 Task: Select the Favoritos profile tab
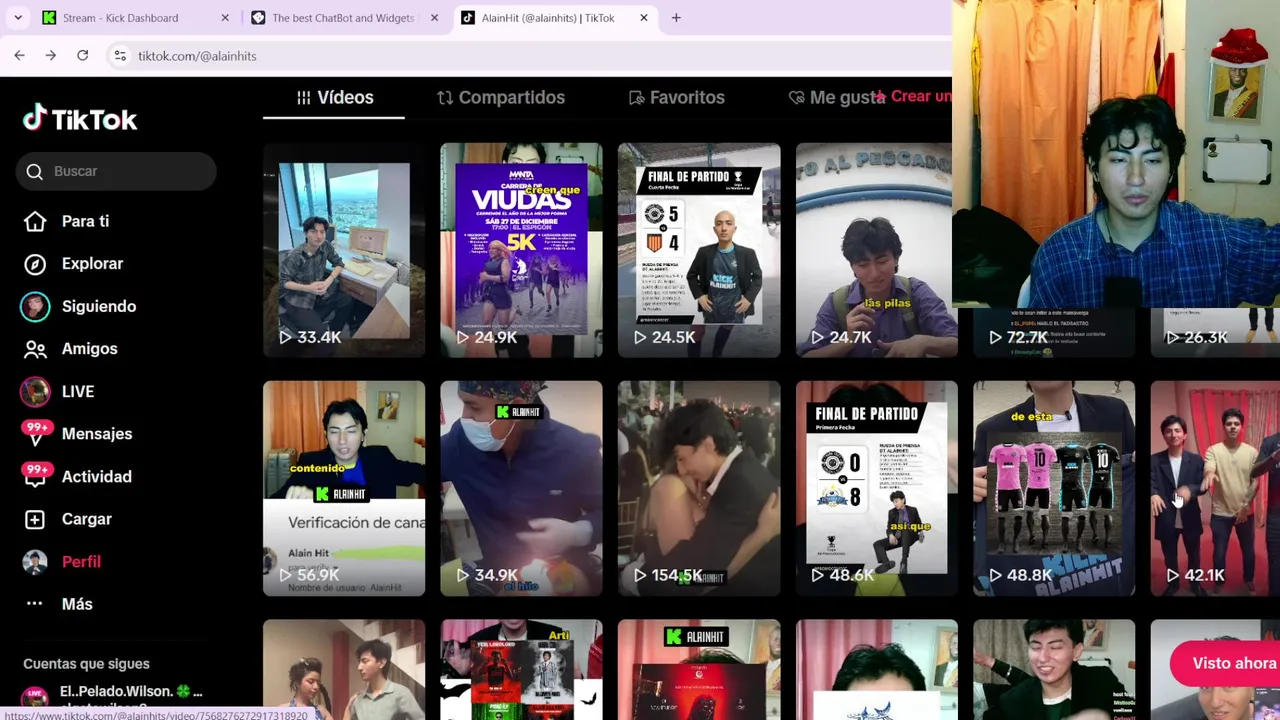(677, 97)
